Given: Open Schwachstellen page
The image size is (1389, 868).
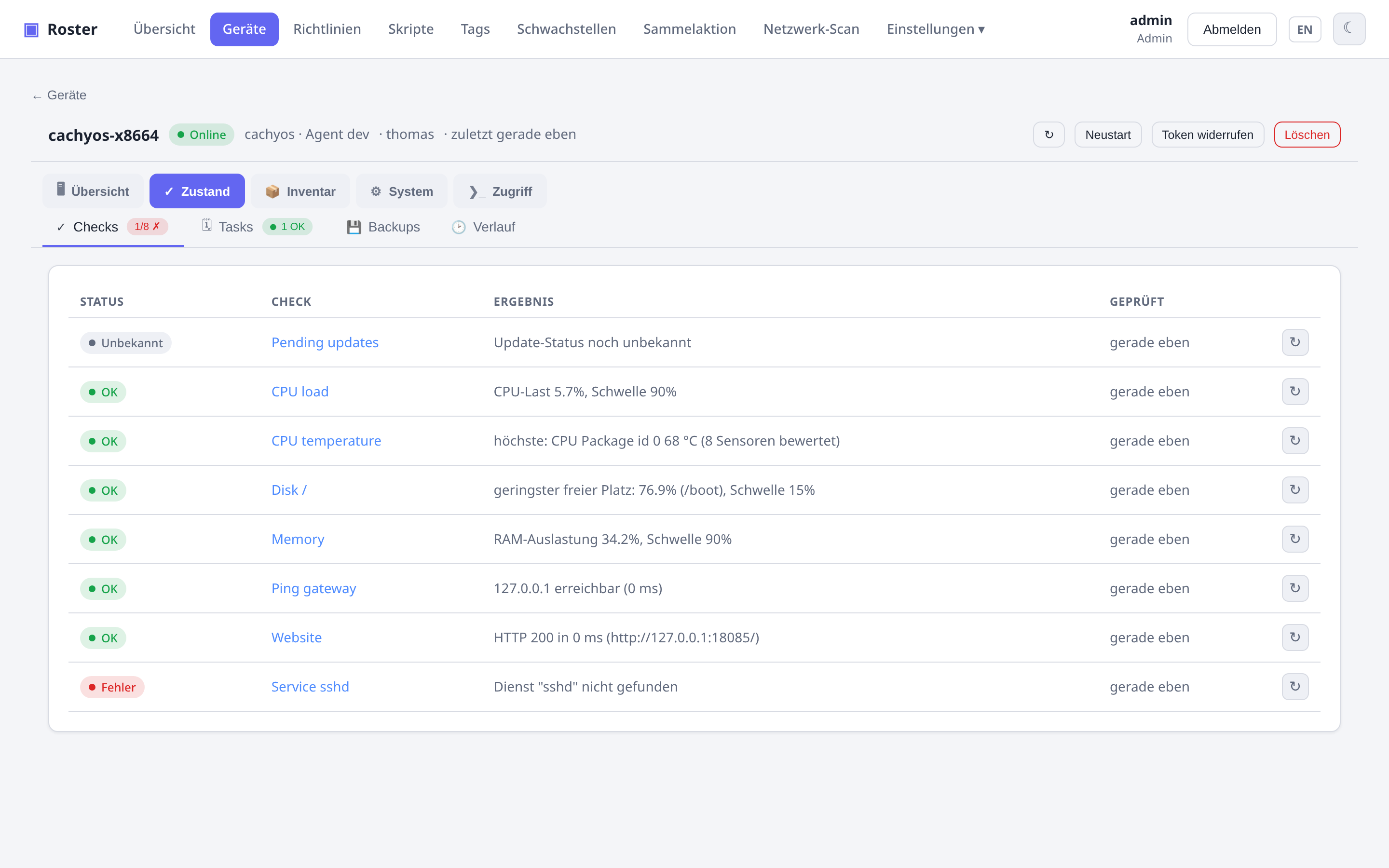Looking at the screenshot, I should [567, 29].
